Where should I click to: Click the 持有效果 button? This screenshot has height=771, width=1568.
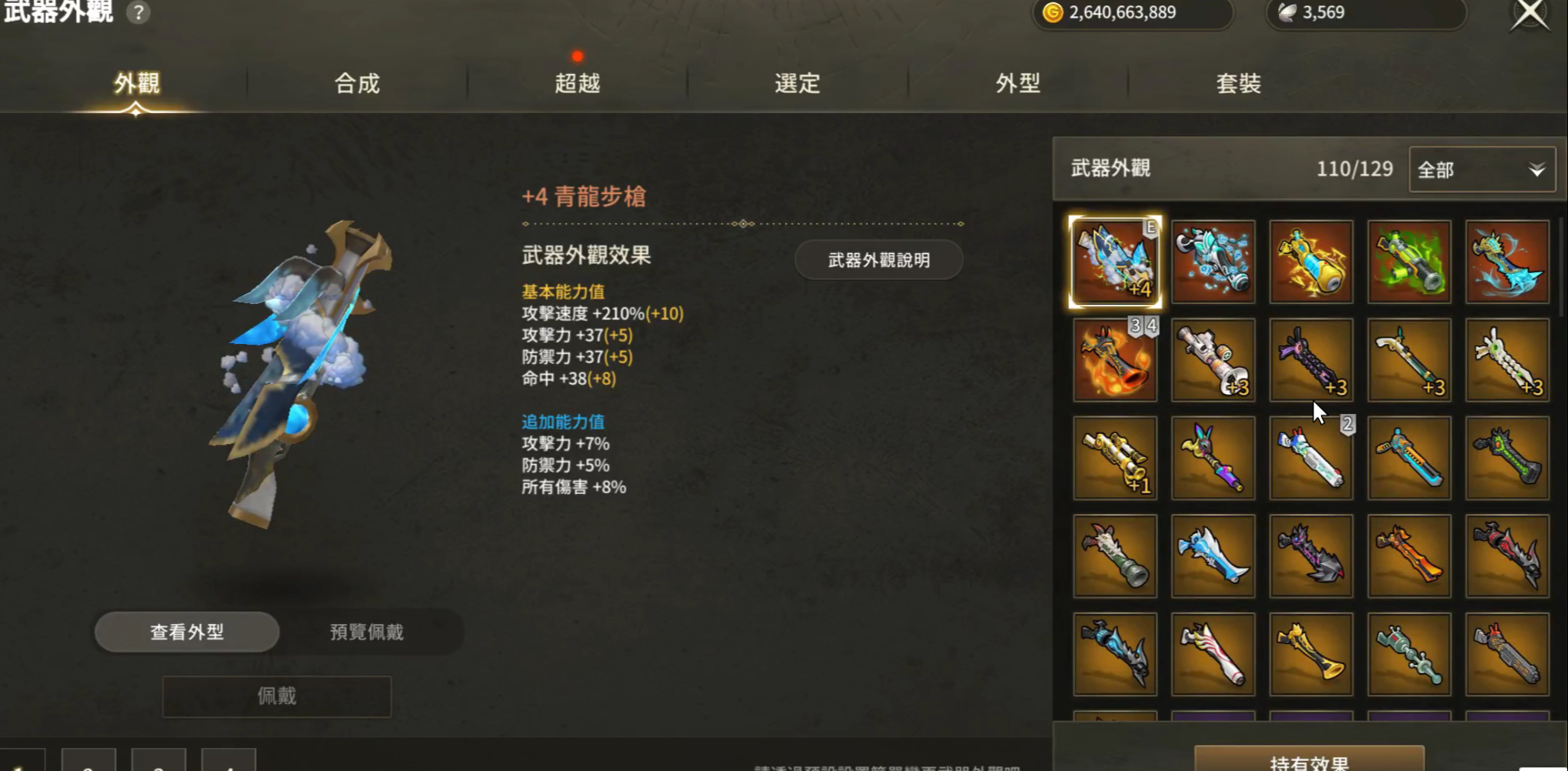pos(1310,759)
